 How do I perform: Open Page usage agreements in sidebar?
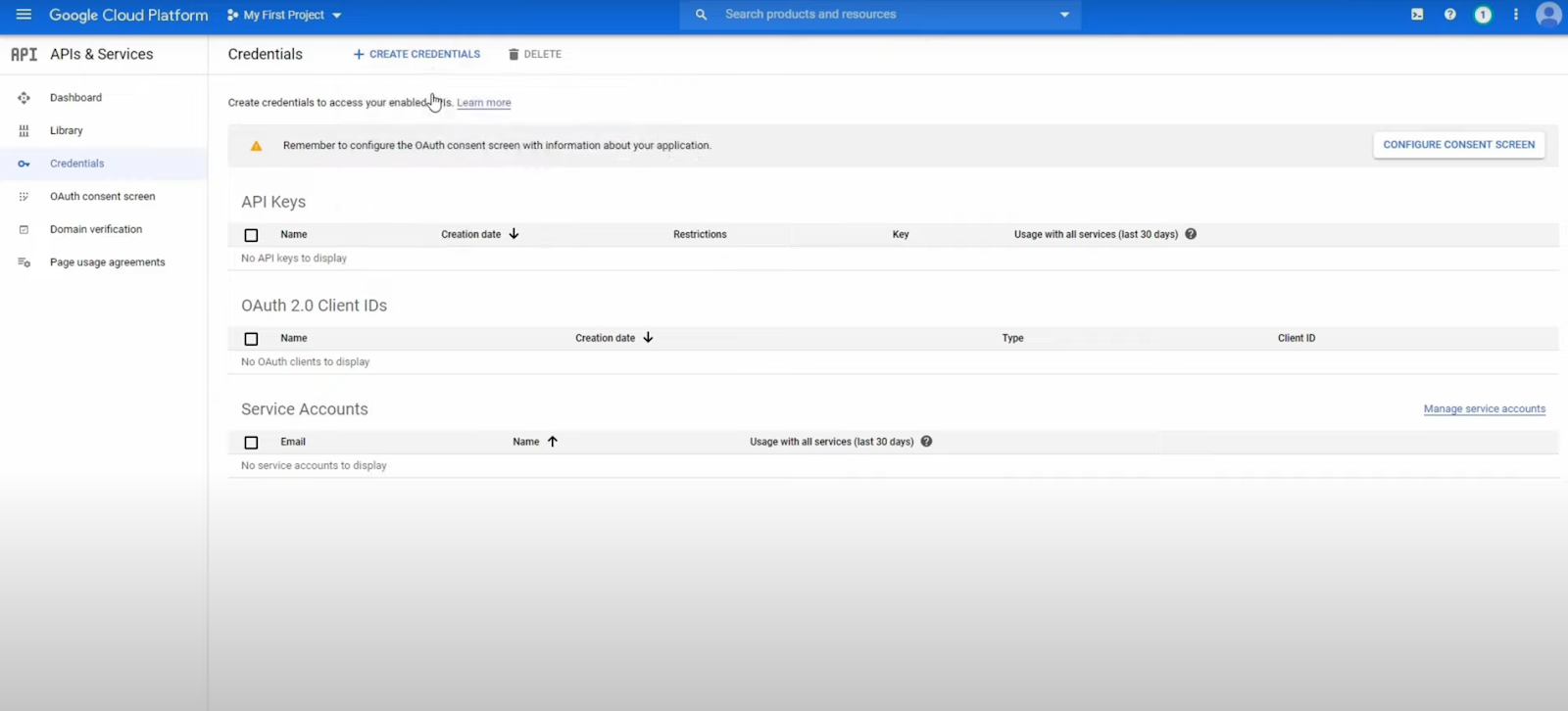click(108, 262)
